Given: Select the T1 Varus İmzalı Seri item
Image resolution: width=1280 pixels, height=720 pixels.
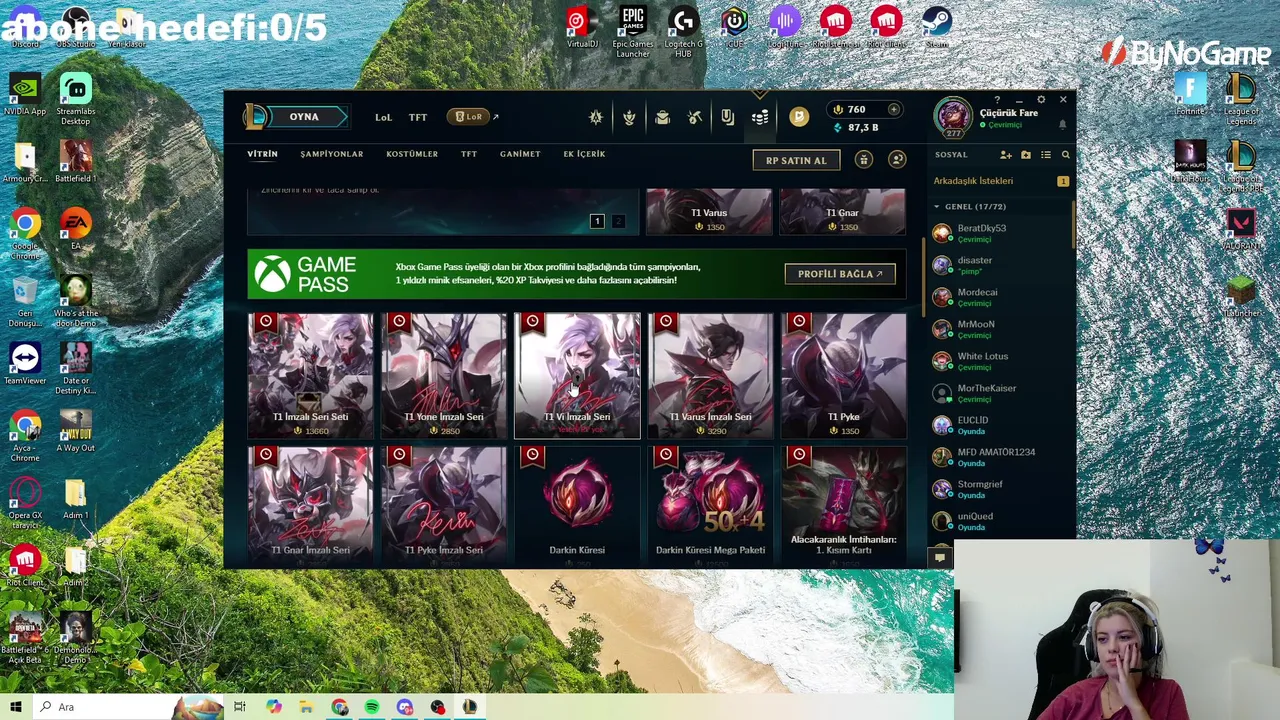Looking at the screenshot, I should 710,376.
